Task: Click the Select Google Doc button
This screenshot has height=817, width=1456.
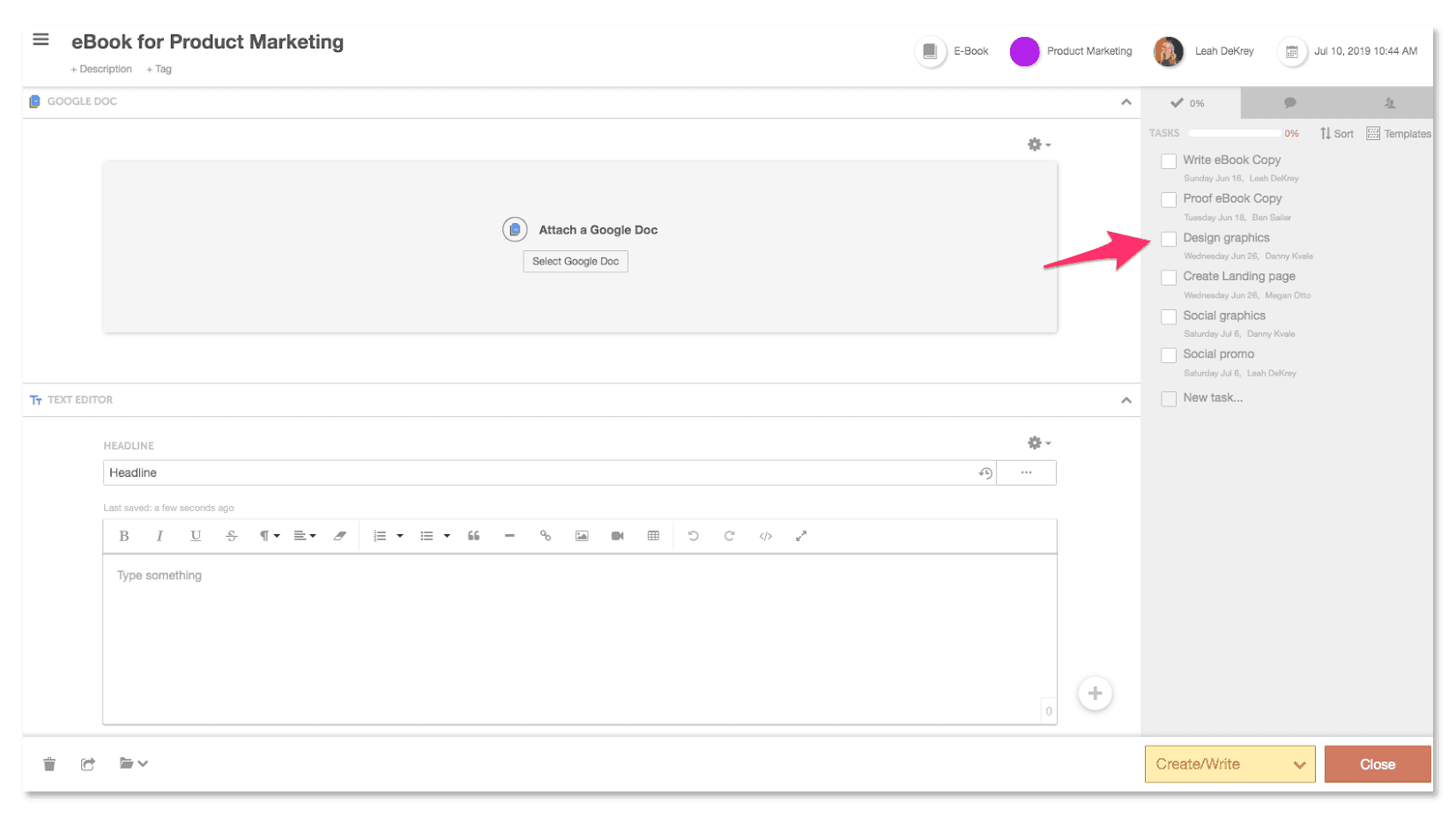Action: 576,262
